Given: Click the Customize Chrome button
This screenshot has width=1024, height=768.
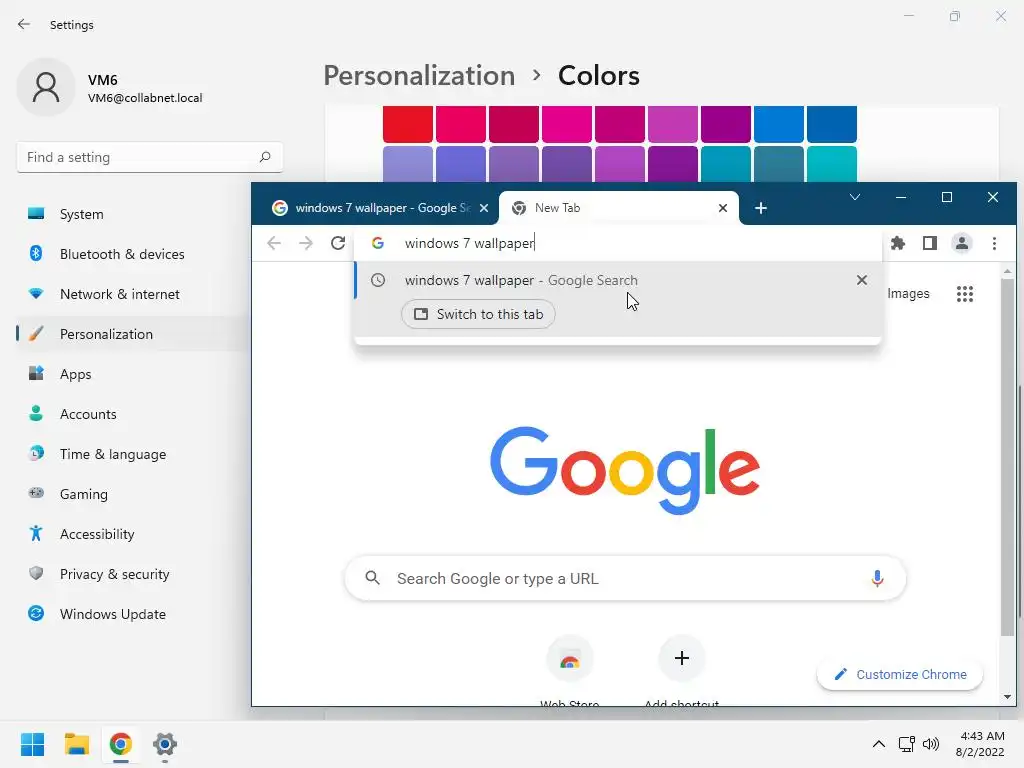Looking at the screenshot, I should point(900,675).
